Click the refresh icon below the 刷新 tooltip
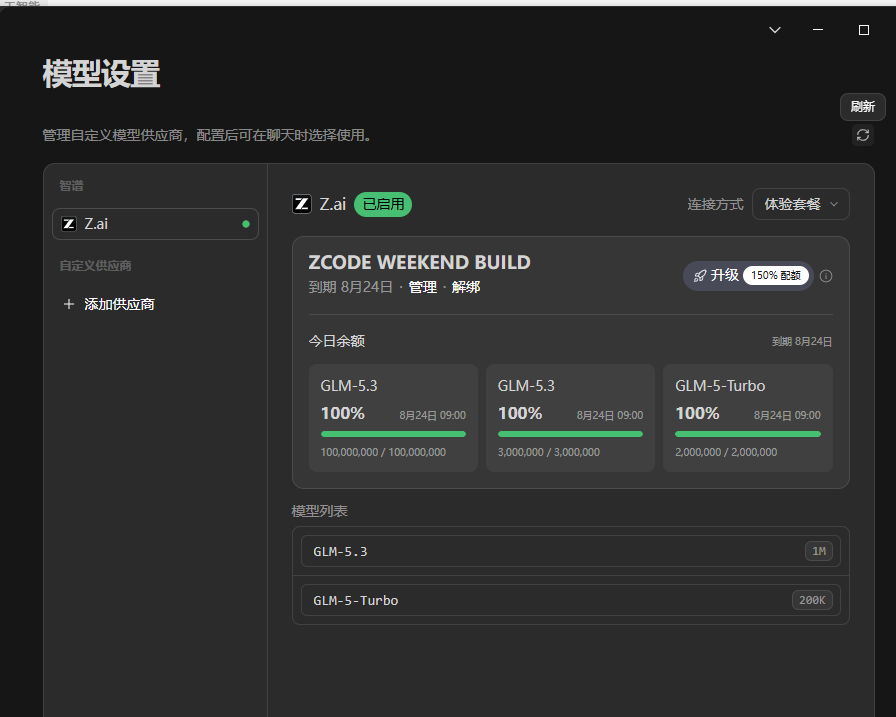The height and width of the screenshot is (717, 896). (863, 135)
